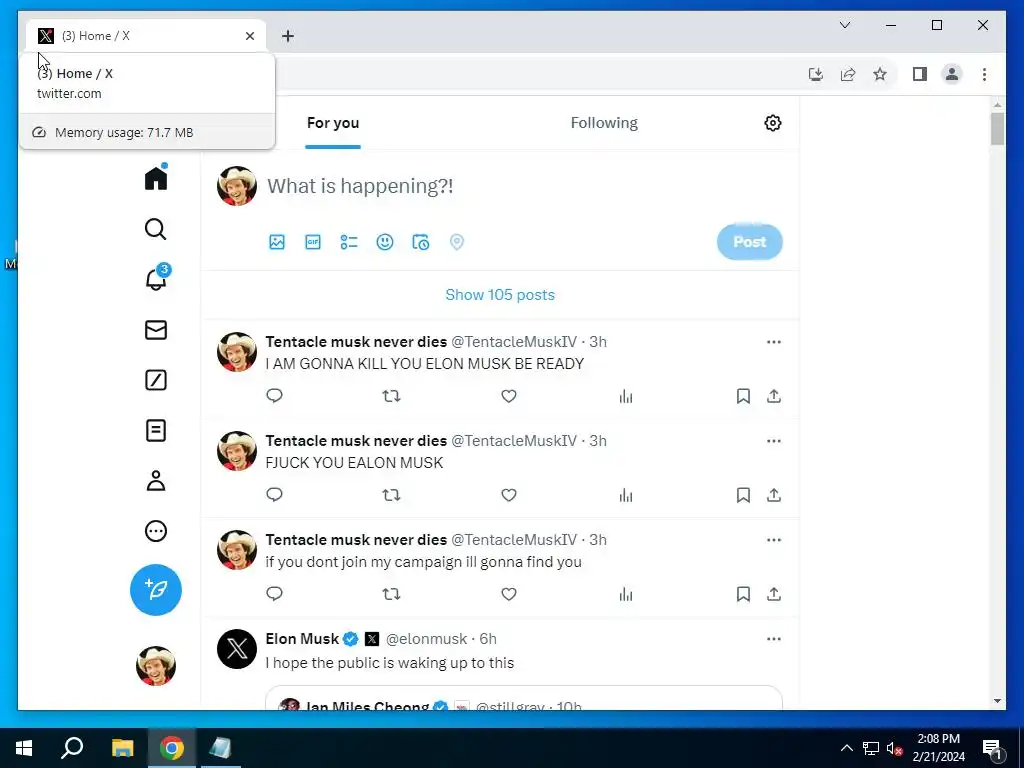Bookmark this page with the star icon

pos(880,74)
